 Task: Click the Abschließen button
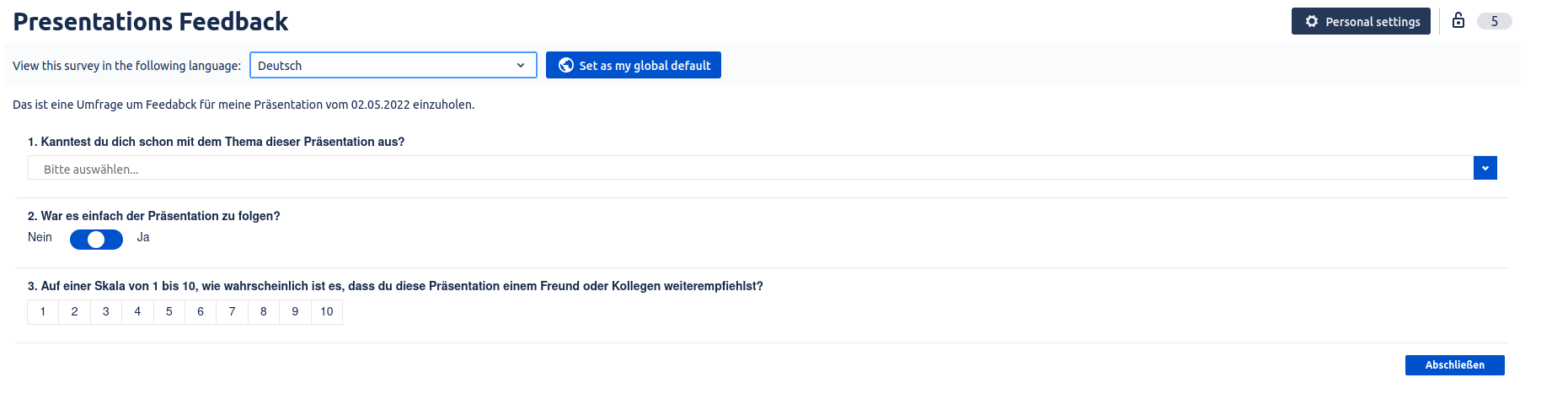click(1454, 365)
